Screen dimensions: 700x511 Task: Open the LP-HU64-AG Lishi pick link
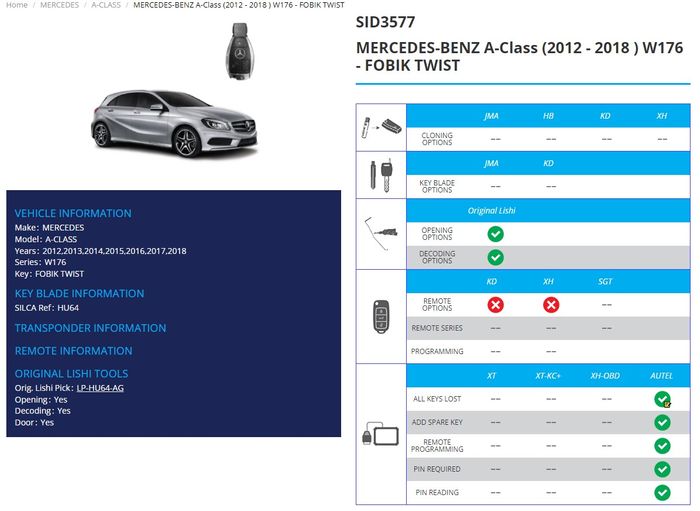(x=100, y=388)
